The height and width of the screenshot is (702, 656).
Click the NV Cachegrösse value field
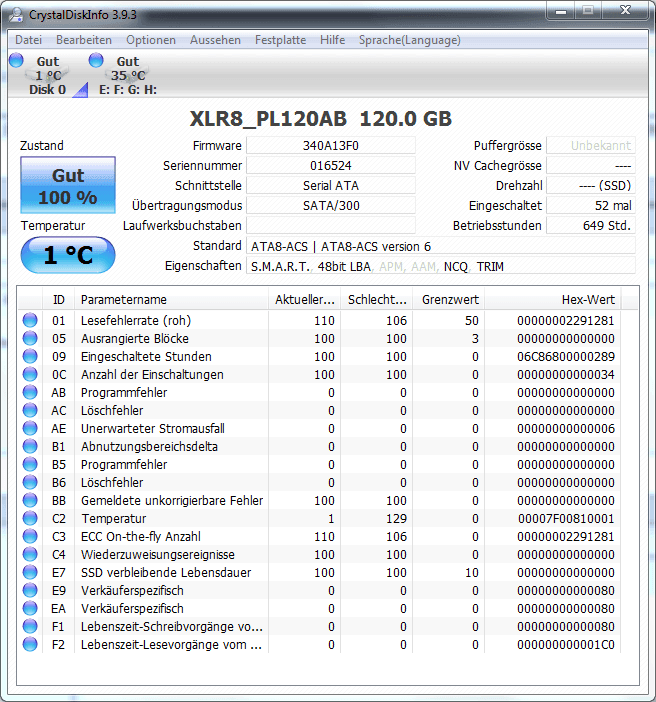pyautogui.click(x=591, y=166)
